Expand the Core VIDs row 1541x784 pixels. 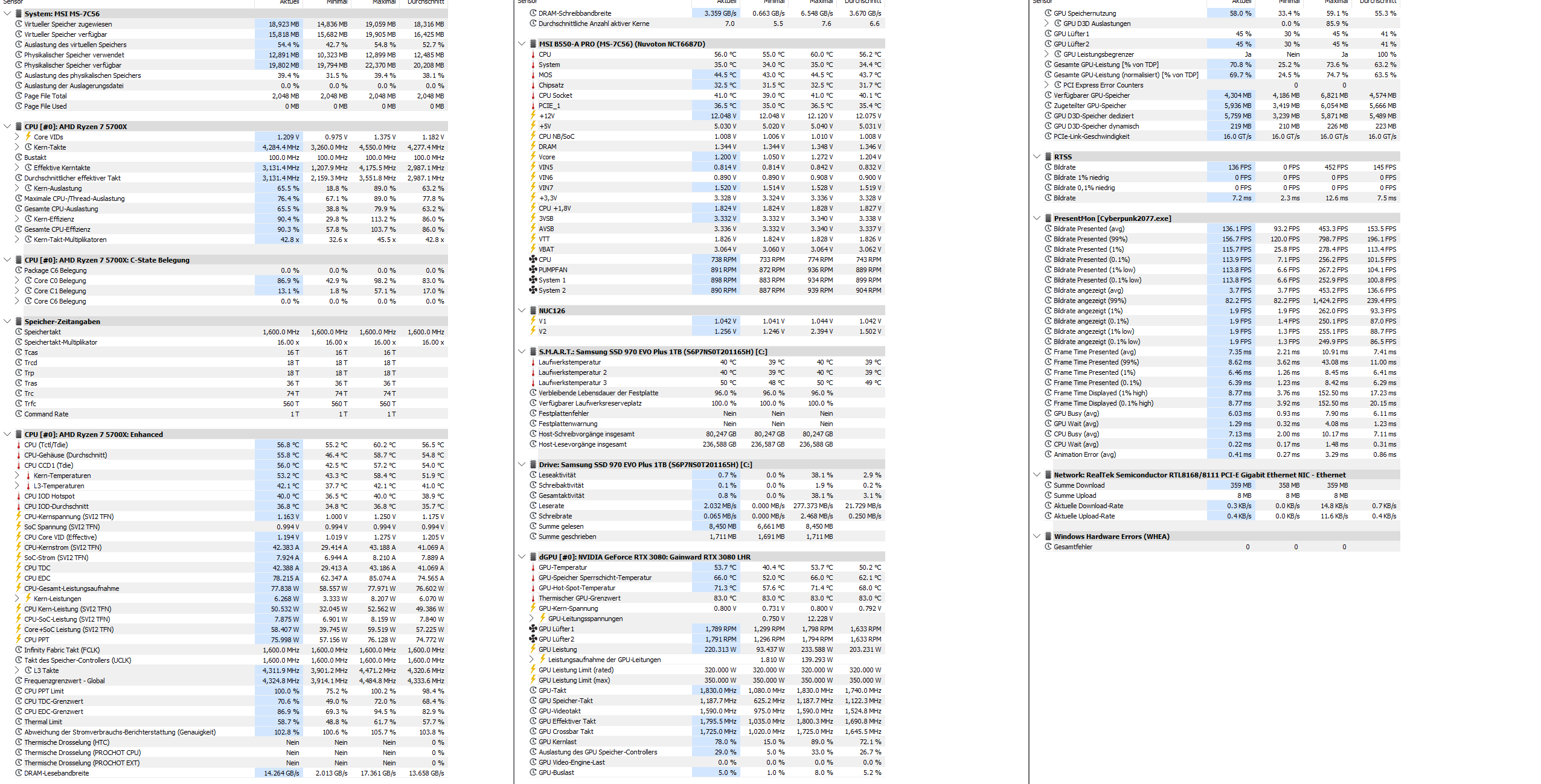pyautogui.click(x=17, y=136)
